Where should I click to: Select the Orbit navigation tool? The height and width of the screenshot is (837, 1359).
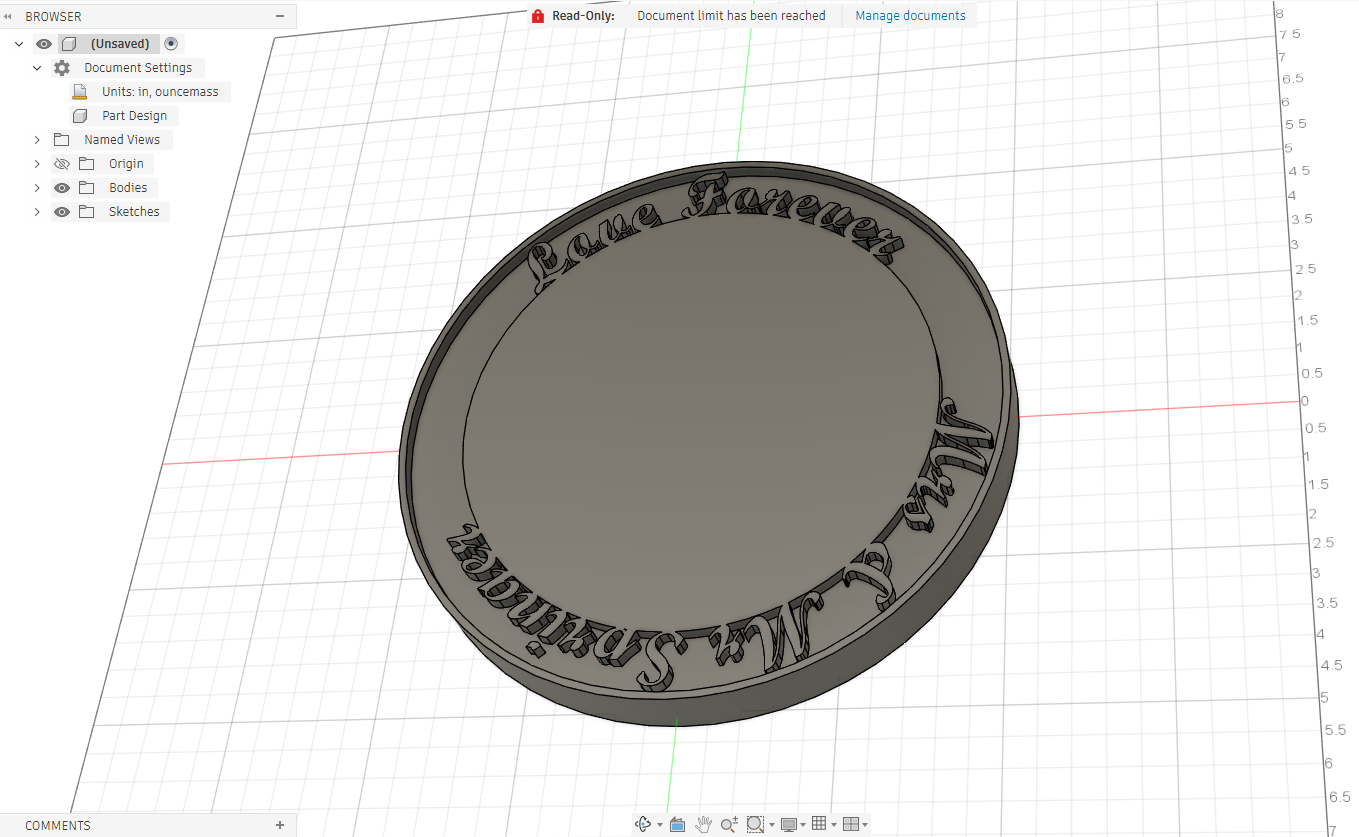pos(643,824)
